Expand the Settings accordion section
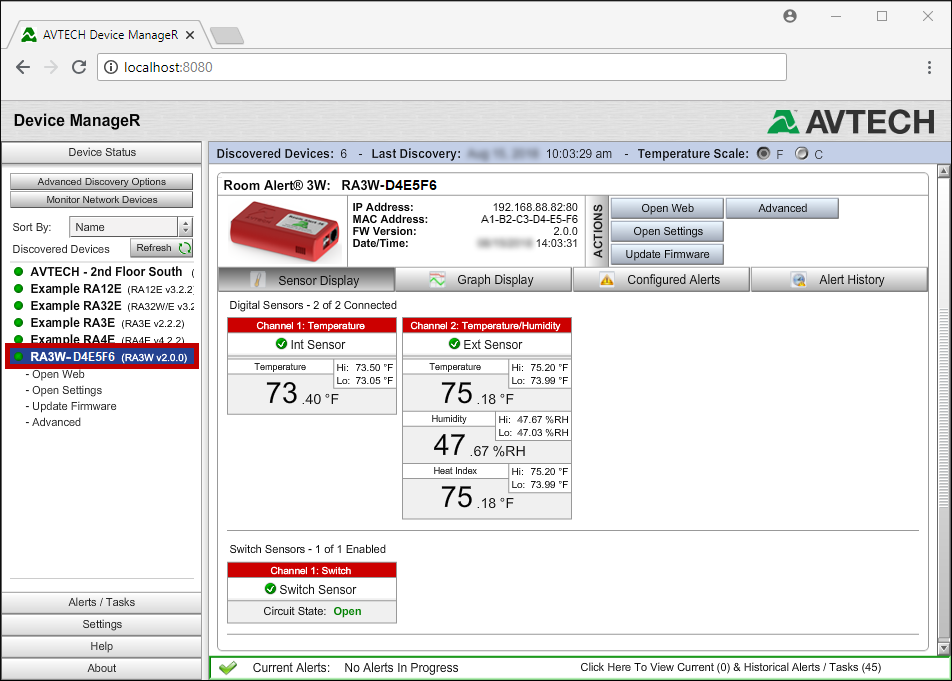The image size is (952, 681). [x=102, y=624]
